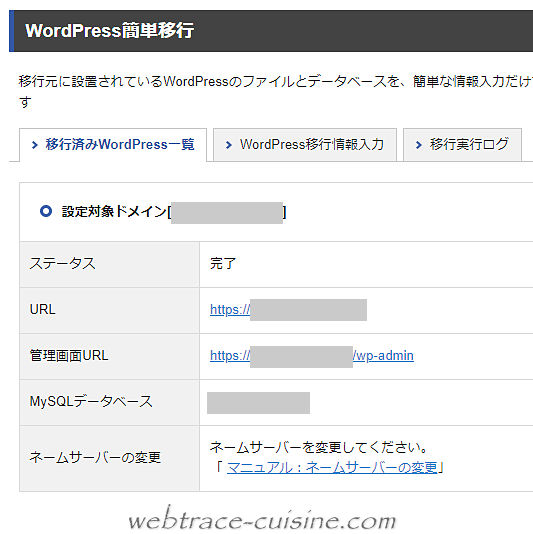The image size is (533, 534).
Task: Open the wp-admin 管理画面URL link
Action: click(312, 356)
